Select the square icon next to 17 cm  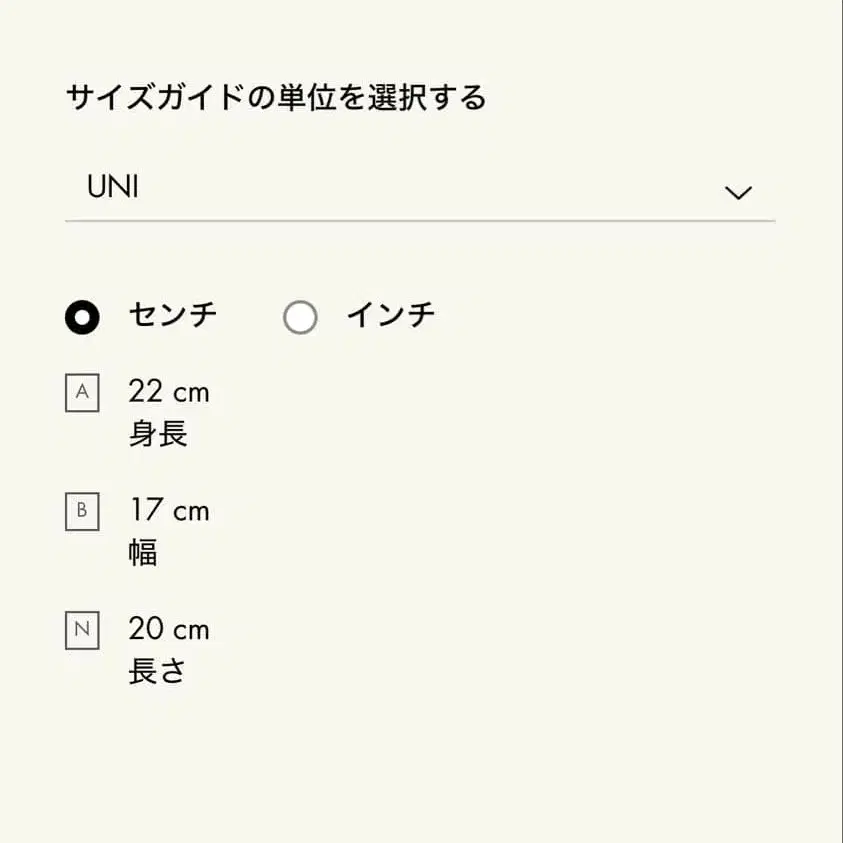pyautogui.click(x=82, y=511)
